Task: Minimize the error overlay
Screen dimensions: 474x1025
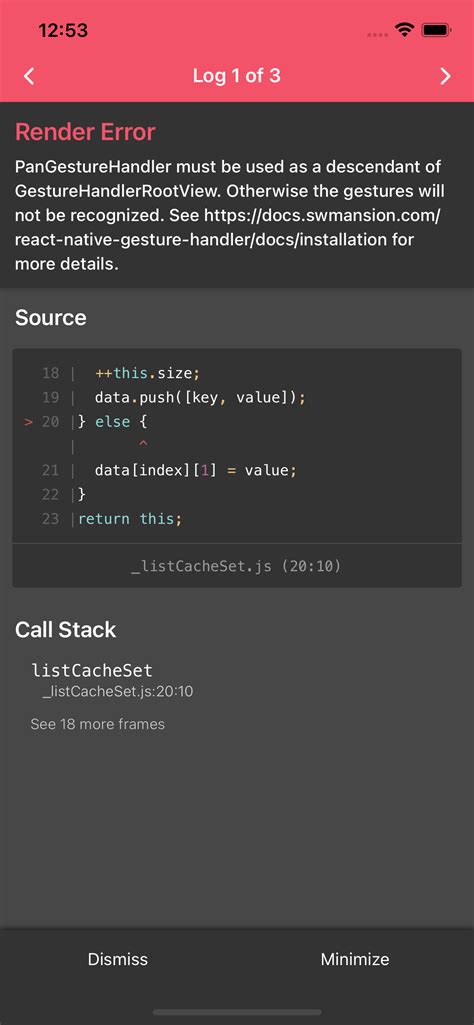Action: tap(355, 959)
